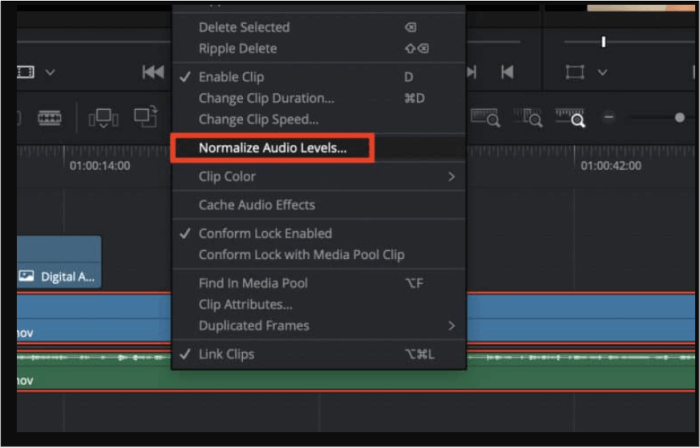
Task: Jump to first frame with skip-back button
Action: tap(153, 72)
